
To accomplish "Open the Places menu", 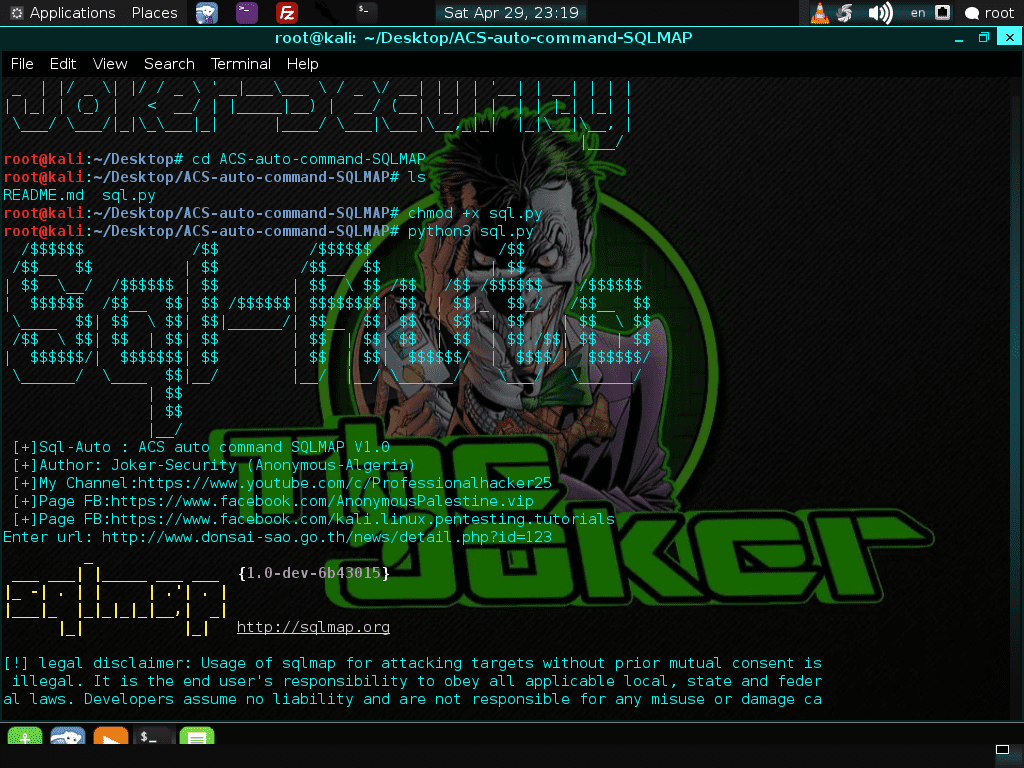I will (x=154, y=13).
